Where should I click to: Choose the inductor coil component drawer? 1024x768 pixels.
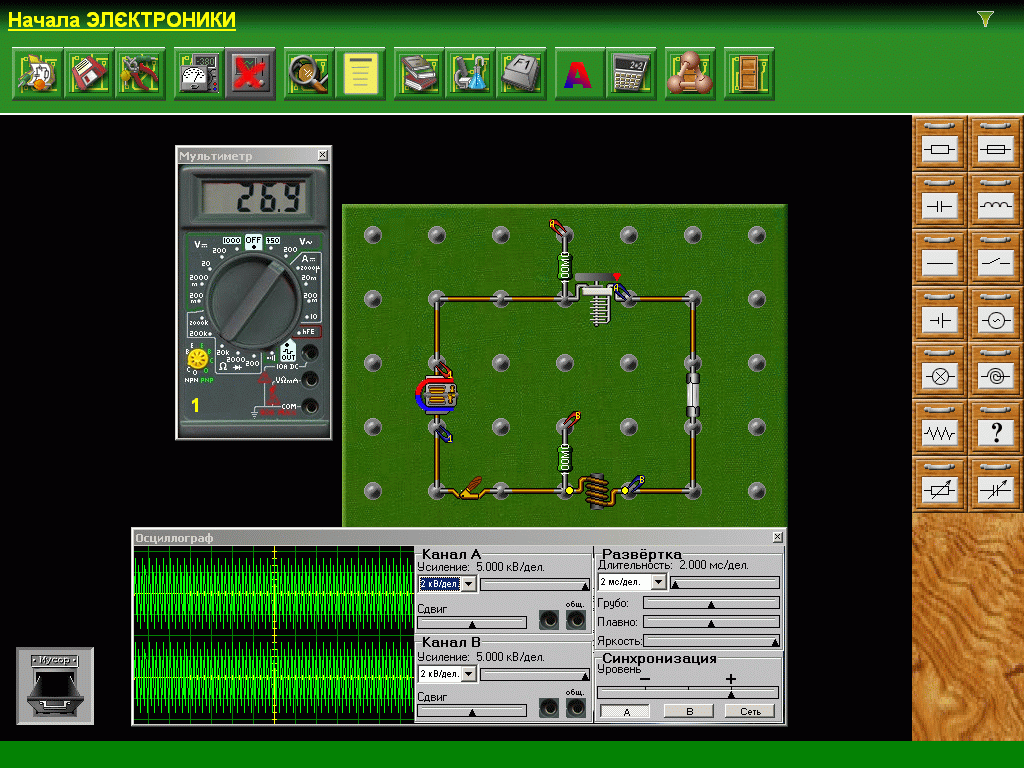point(995,207)
